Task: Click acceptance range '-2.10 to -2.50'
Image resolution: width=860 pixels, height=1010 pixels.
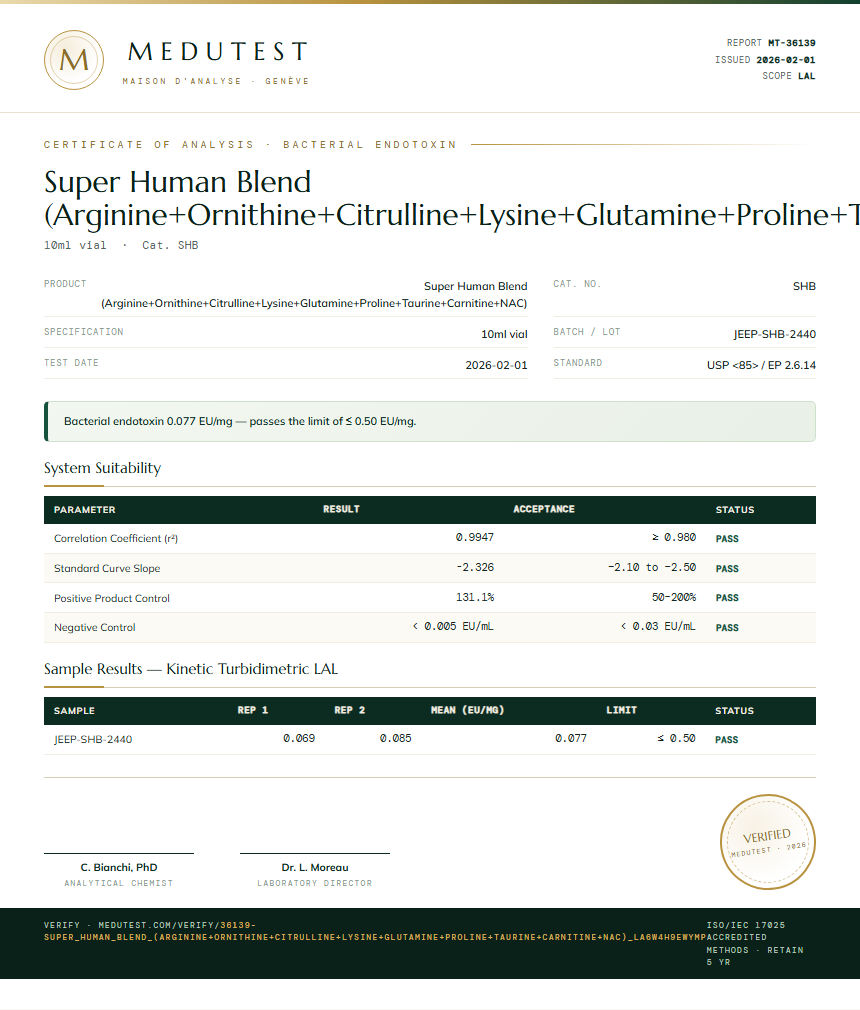Action: [652, 567]
